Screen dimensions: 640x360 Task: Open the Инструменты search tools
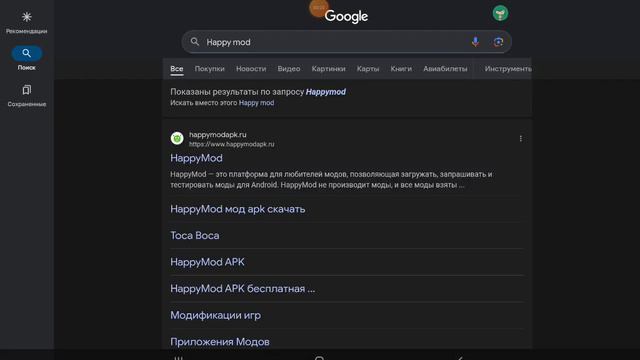tap(508, 69)
